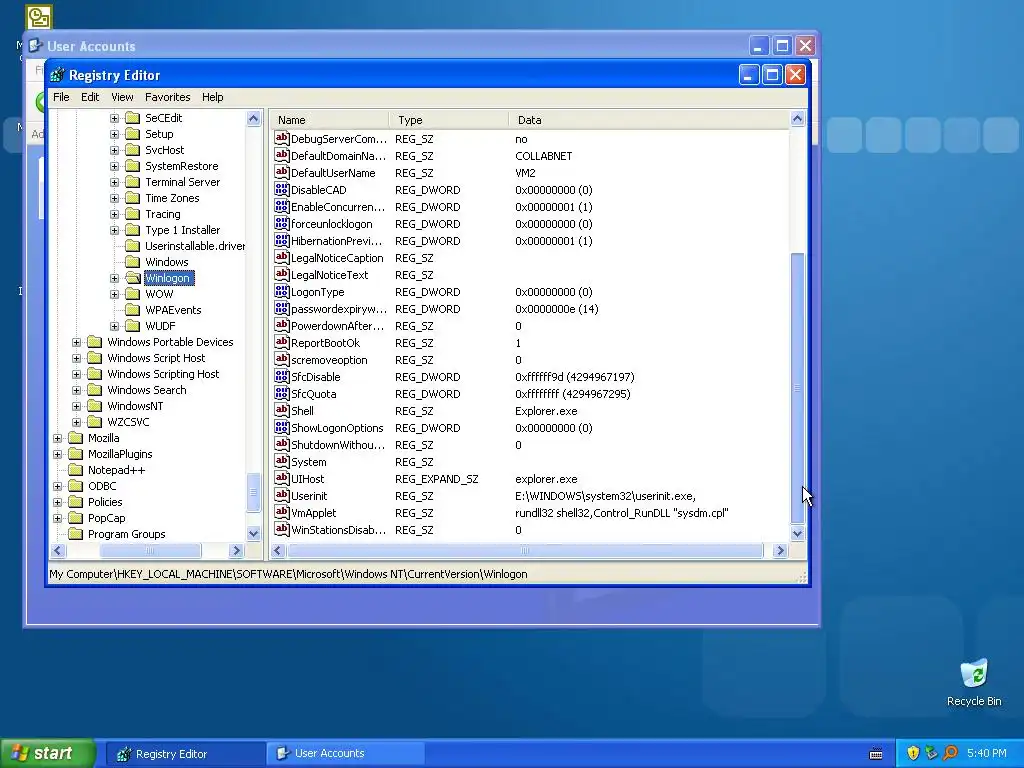The image size is (1024, 768).
Task: Expand the Winlogon key node
Action: (x=114, y=278)
